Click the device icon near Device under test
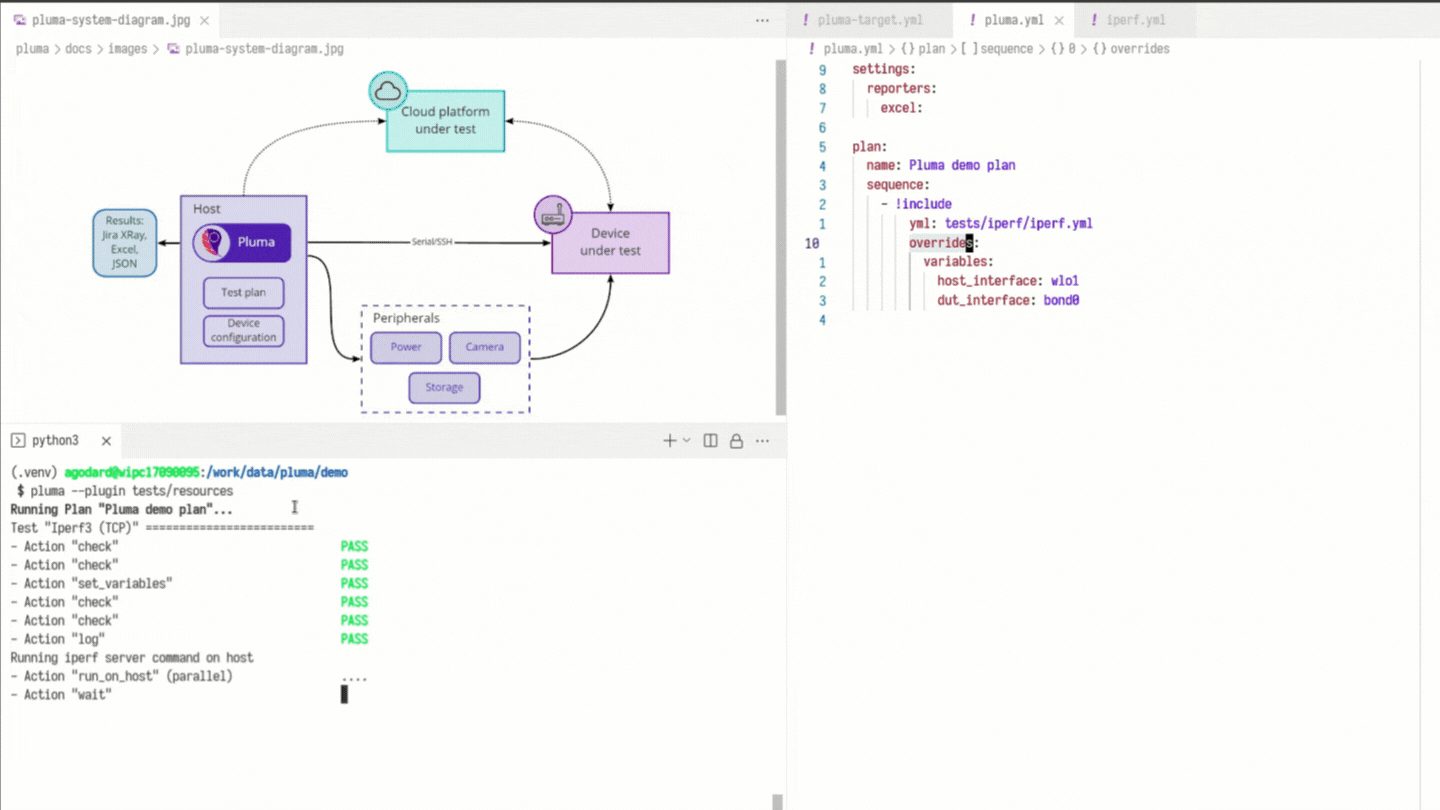Viewport: 1440px width, 810px height. click(x=553, y=215)
